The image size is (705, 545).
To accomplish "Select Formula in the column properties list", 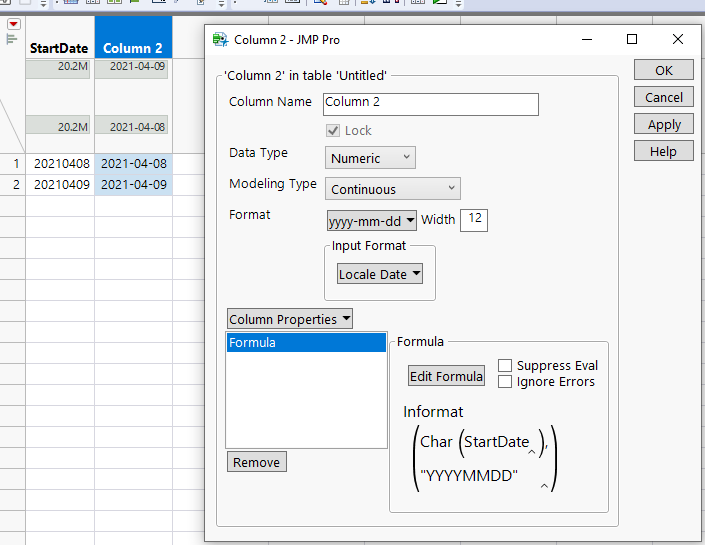I will (306, 343).
